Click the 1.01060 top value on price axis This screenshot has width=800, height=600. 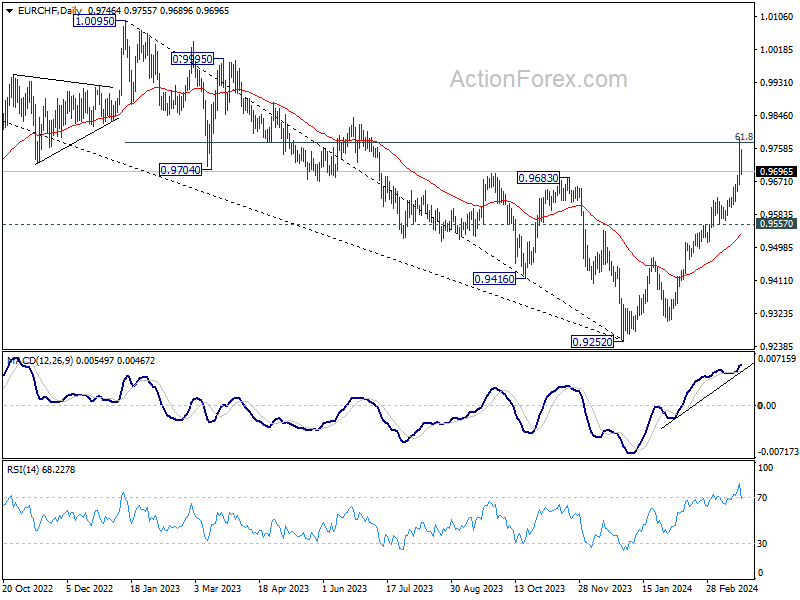click(x=777, y=16)
